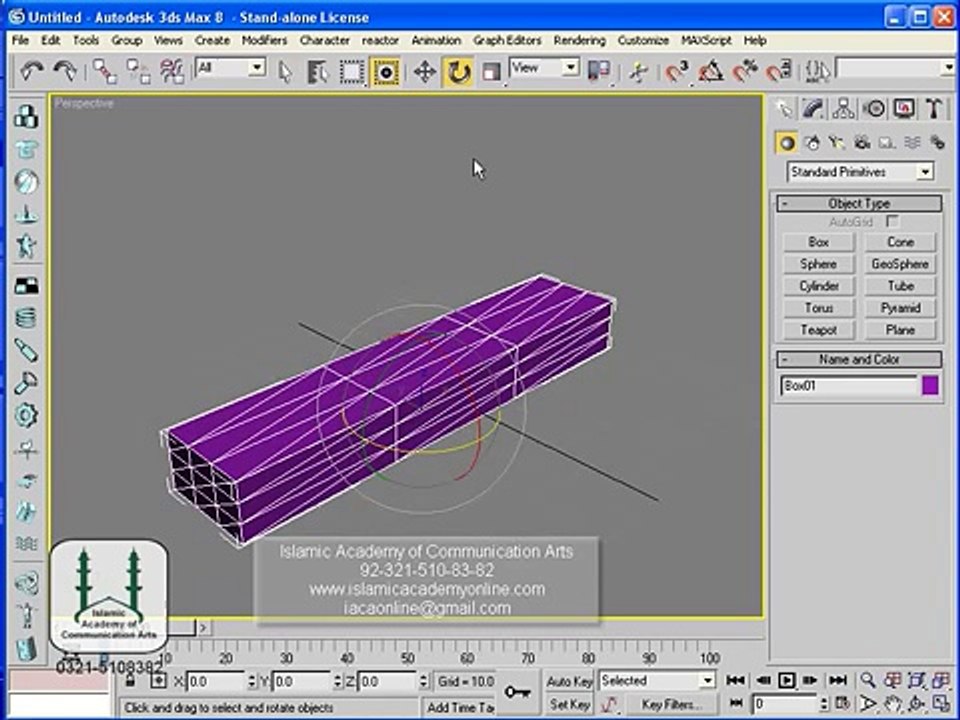Open the Standard Primitives category dropdown
Image resolution: width=960 pixels, height=720 pixels.
(x=860, y=171)
